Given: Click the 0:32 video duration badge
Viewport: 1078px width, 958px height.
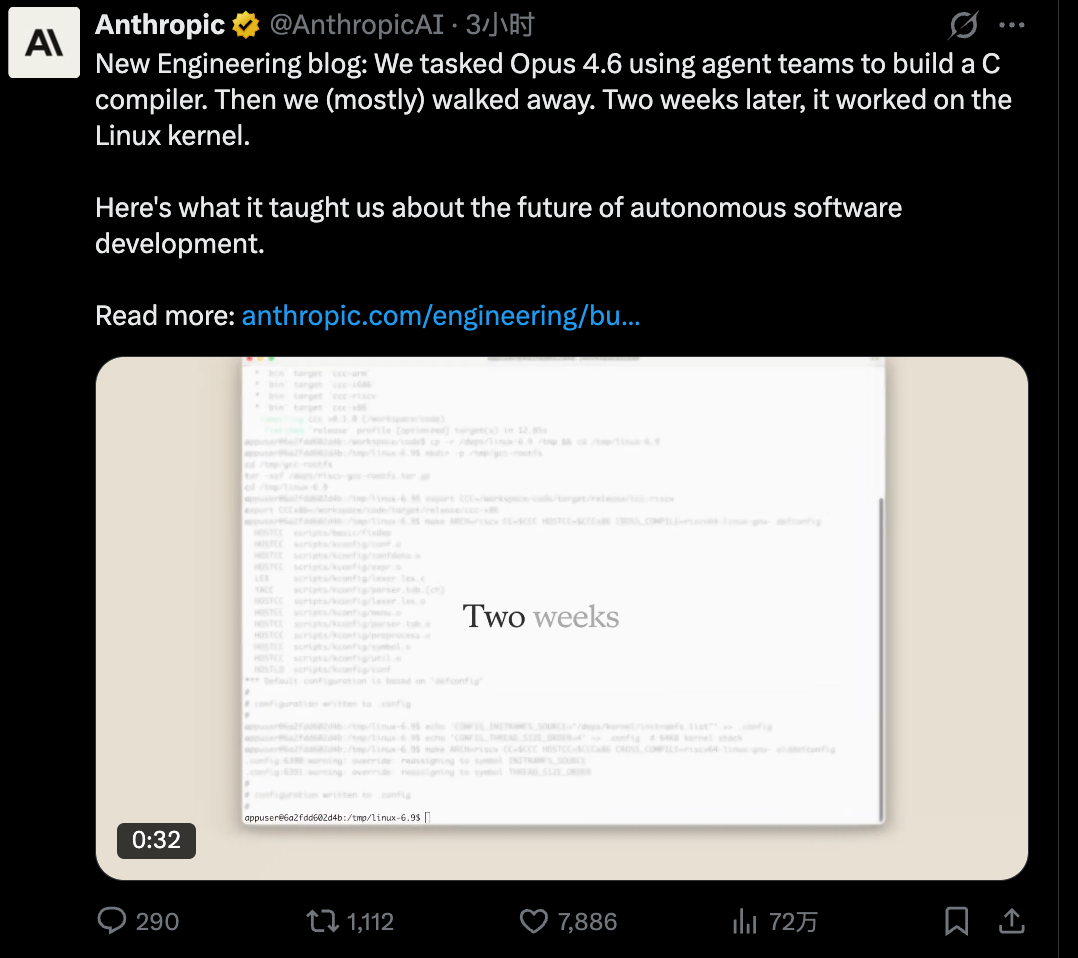Looking at the screenshot, I should (156, 841).
